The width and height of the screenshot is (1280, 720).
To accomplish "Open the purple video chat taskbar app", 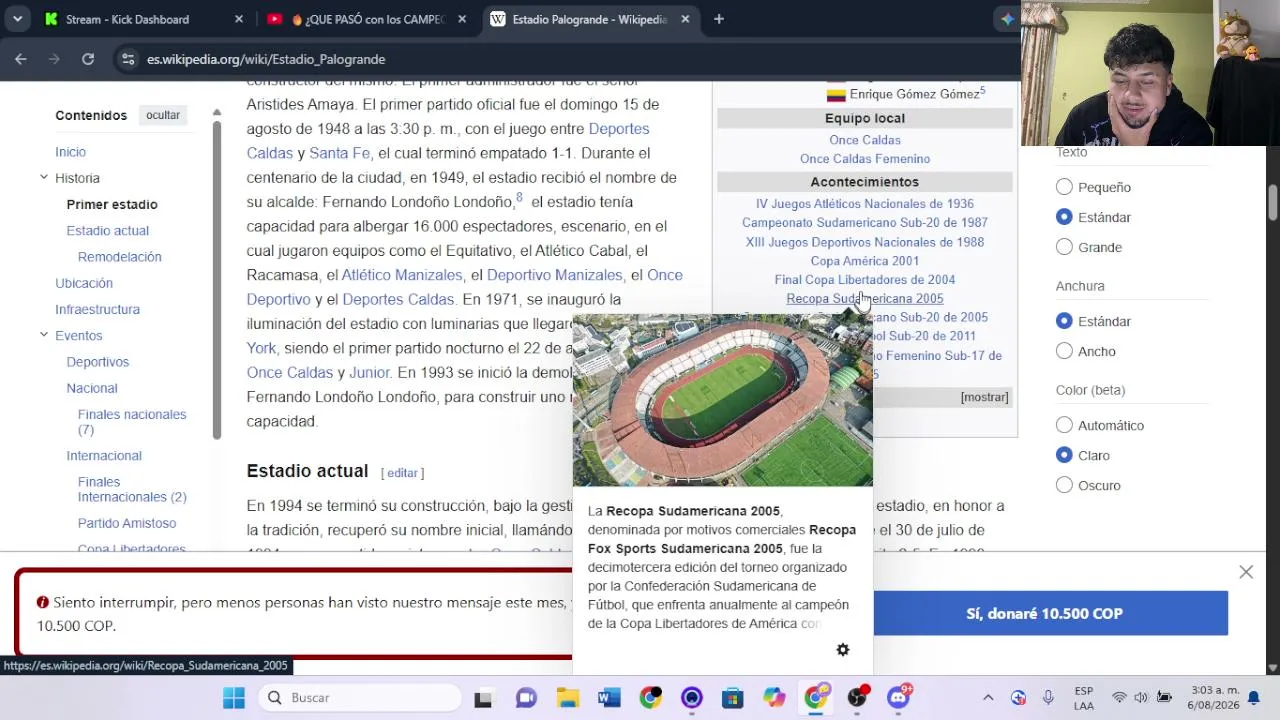I will 526,698.
